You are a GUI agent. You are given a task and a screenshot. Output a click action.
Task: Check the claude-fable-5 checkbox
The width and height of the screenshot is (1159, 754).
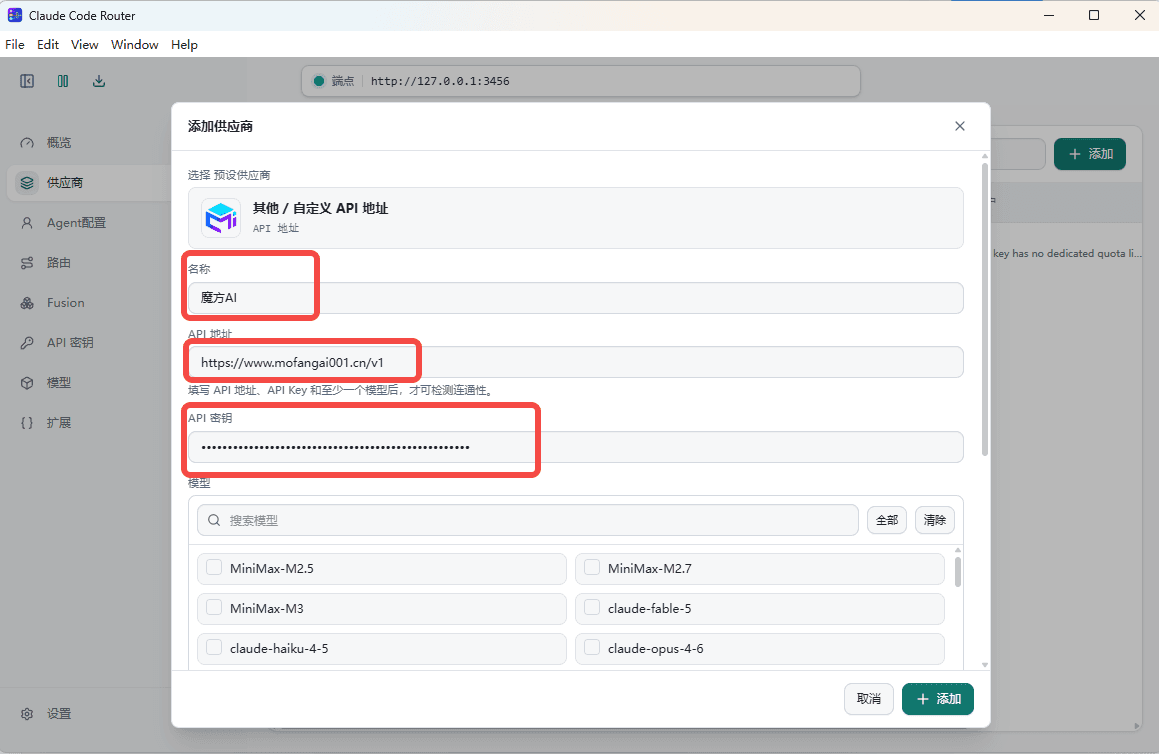click(x=592, y=608)
